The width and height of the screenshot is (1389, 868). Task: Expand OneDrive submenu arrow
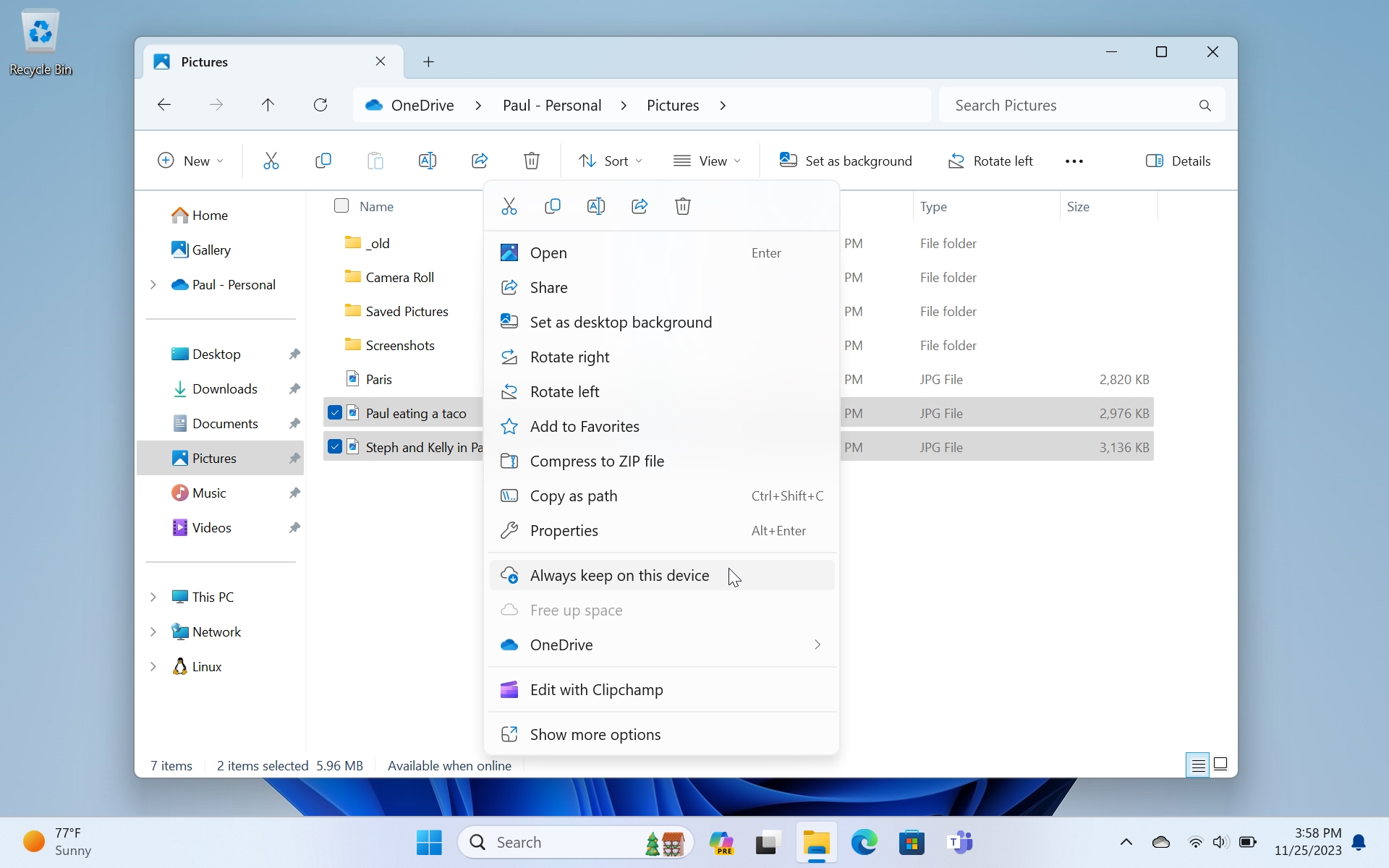tap(817, 644)
